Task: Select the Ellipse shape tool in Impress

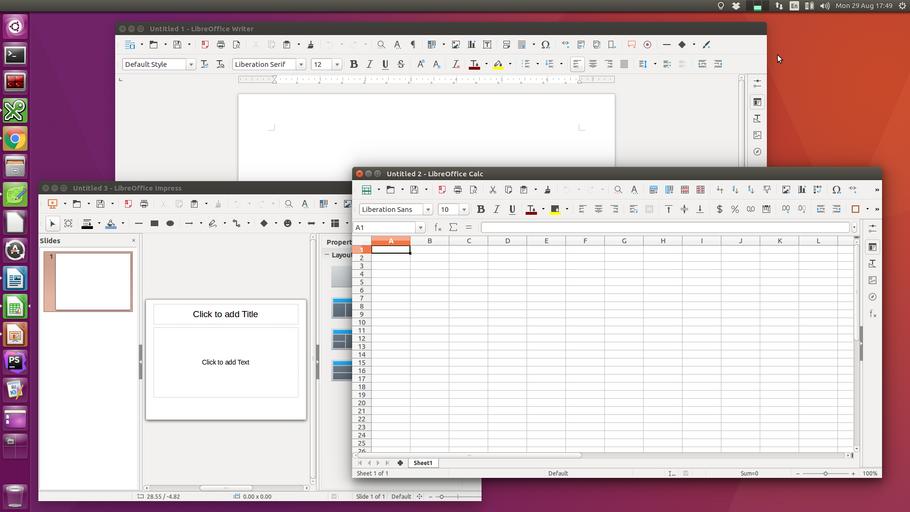Action: pyautogui.click(x=170, y=223)
